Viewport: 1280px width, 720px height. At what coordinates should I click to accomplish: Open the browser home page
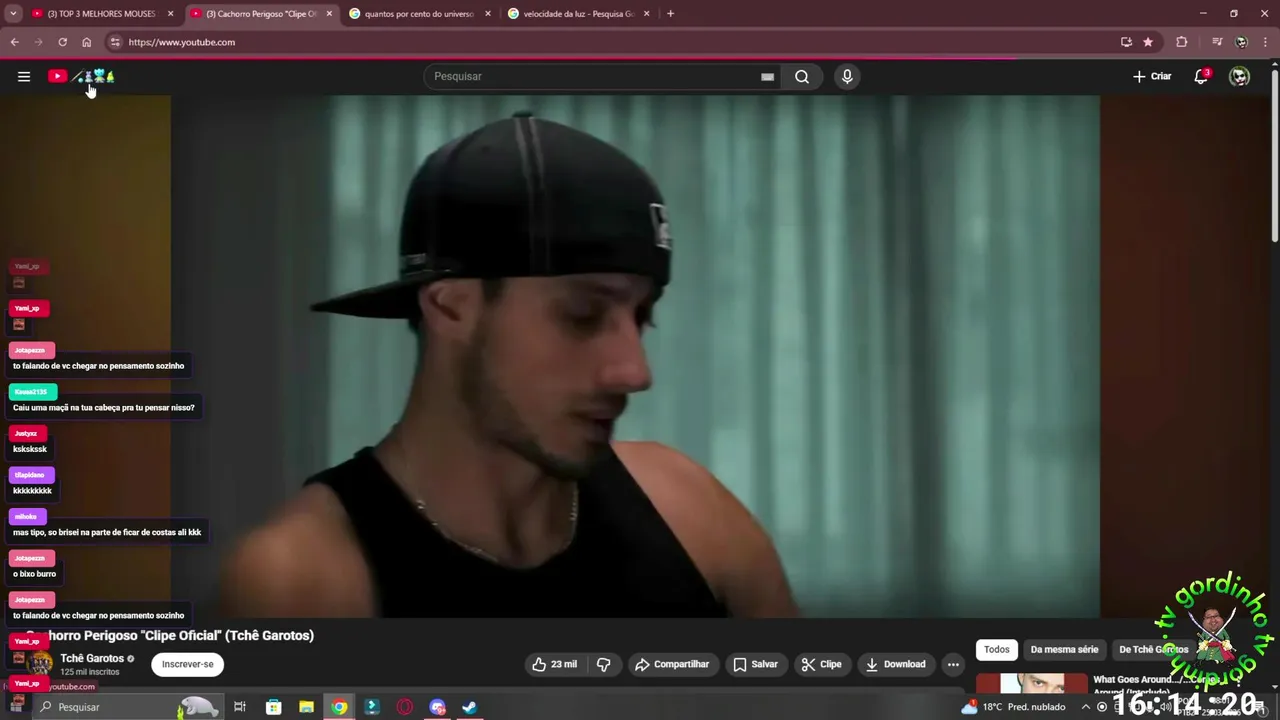pos(86,42)
